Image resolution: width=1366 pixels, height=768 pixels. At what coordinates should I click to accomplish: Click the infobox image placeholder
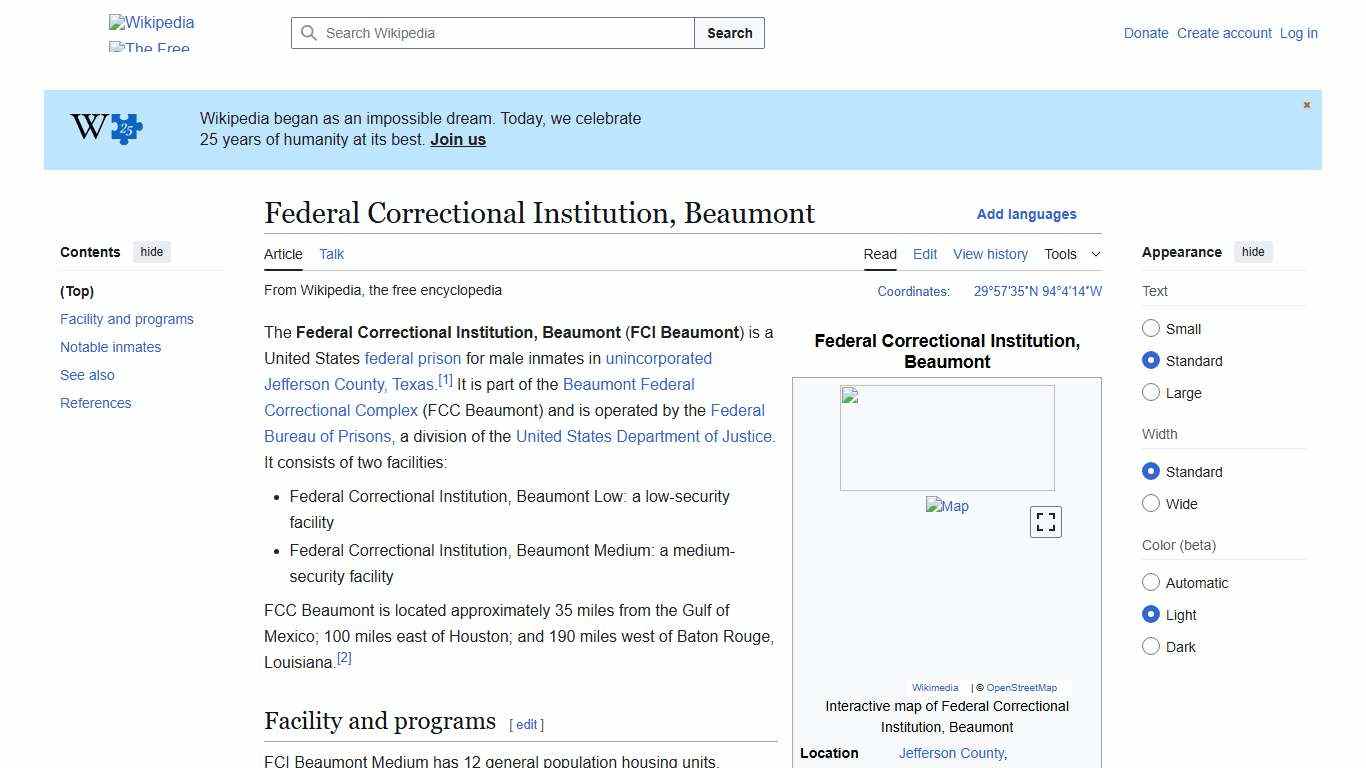[x=947, y=437]
